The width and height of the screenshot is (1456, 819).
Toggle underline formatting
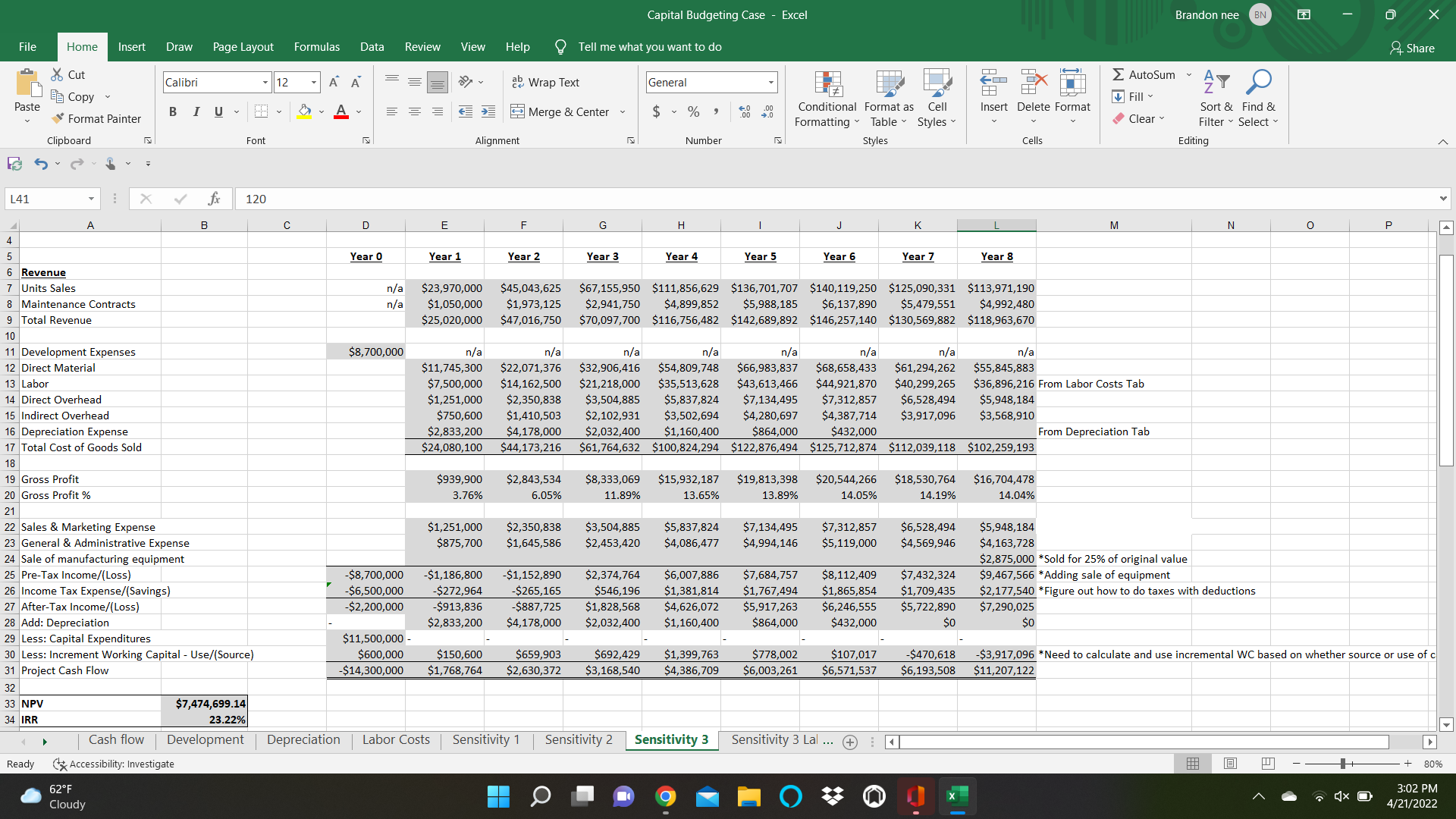218,111
